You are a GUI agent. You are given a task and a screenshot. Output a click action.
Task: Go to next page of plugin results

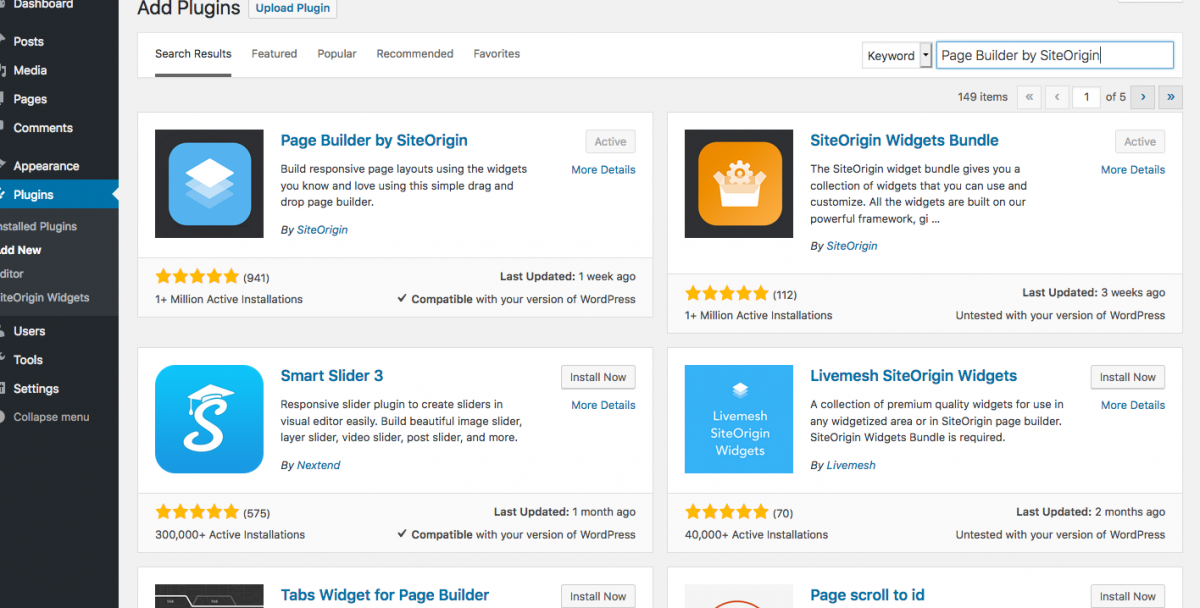click(x=1142, y=97)
